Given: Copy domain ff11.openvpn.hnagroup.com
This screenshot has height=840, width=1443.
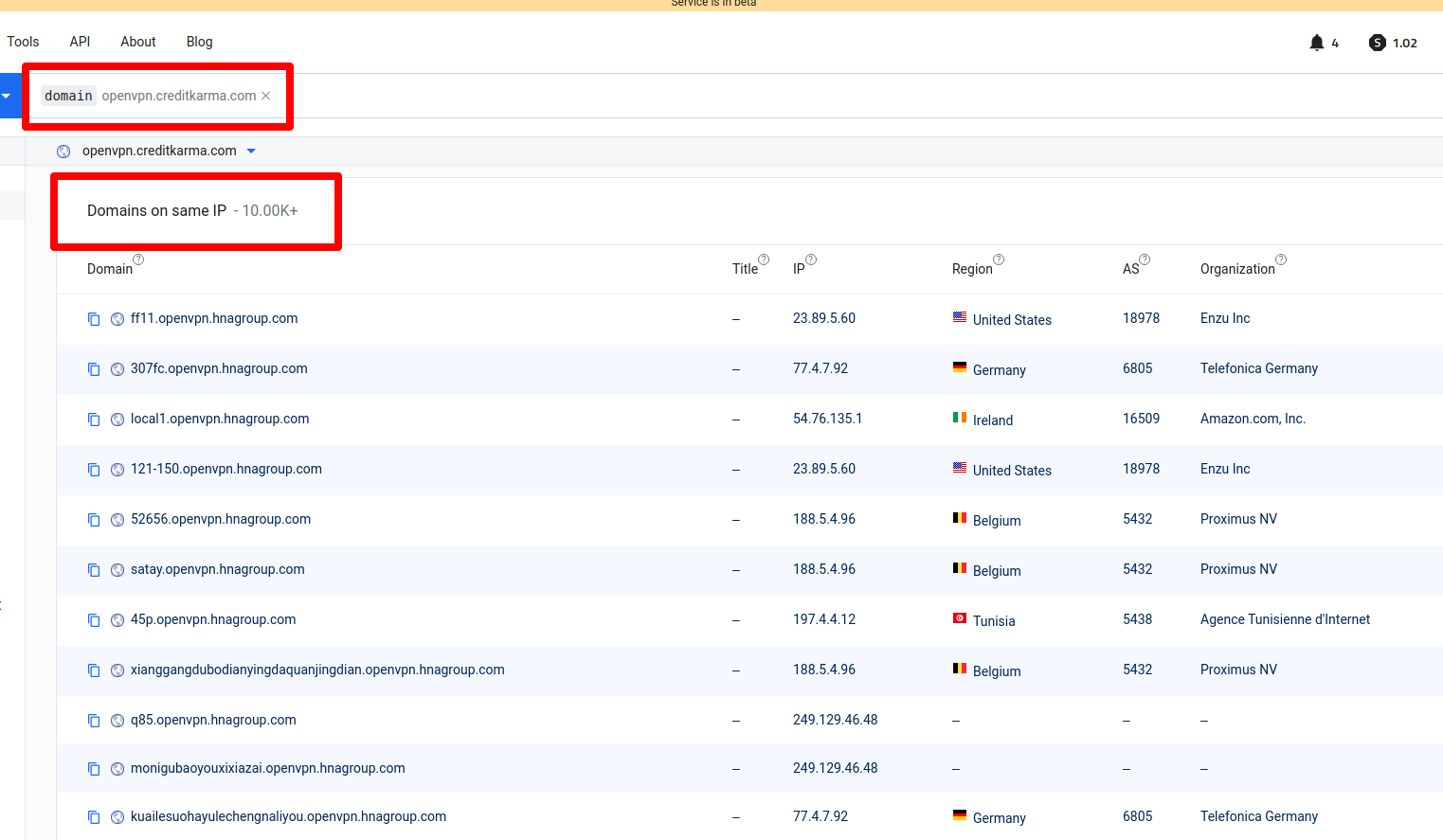Looking at the screenshot, I should [x=94, y=319].
